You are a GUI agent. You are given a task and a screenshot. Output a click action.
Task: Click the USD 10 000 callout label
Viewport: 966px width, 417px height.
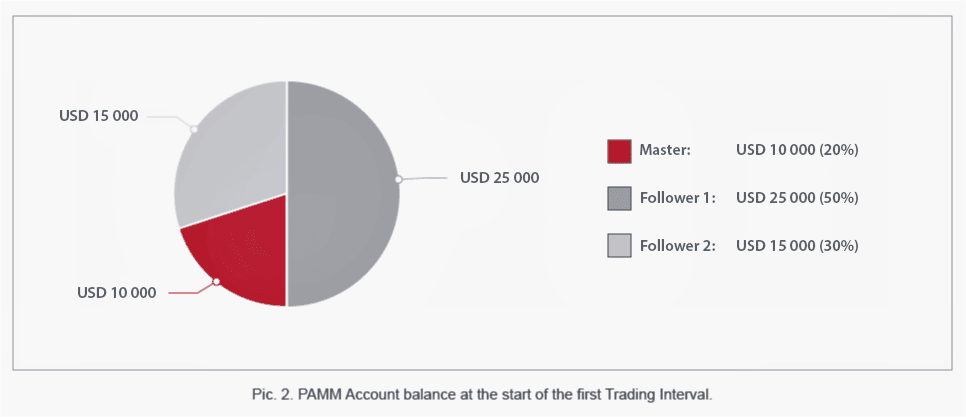click(117, 293)
